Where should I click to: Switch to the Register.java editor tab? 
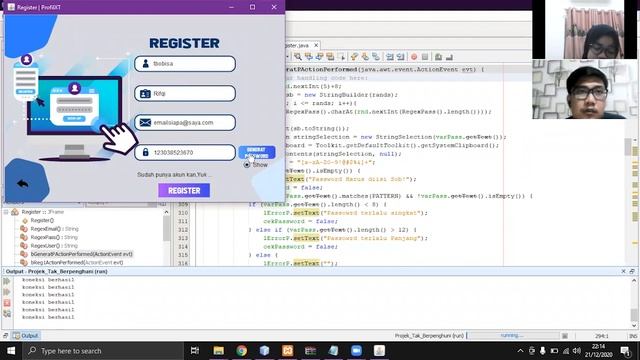tap(297, 45)
